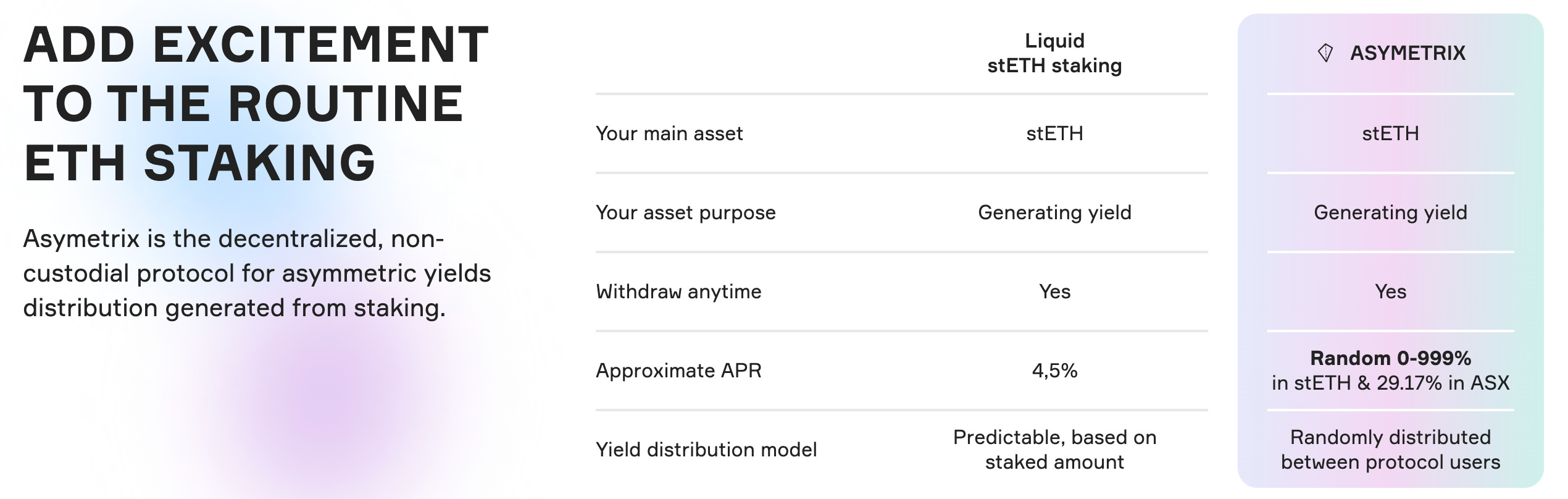Click the Asymetrix protocol description paragraph

coord(257,273)
